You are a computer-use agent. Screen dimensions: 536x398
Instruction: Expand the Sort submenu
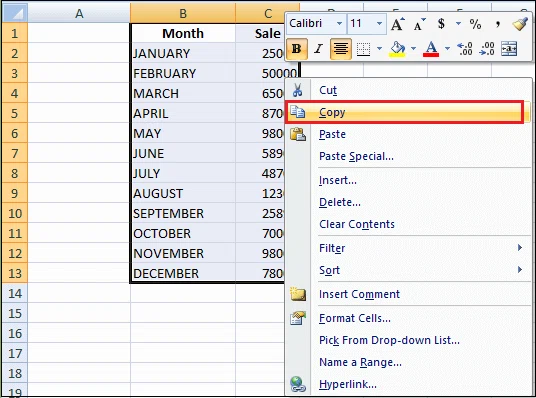coord(408,270)
